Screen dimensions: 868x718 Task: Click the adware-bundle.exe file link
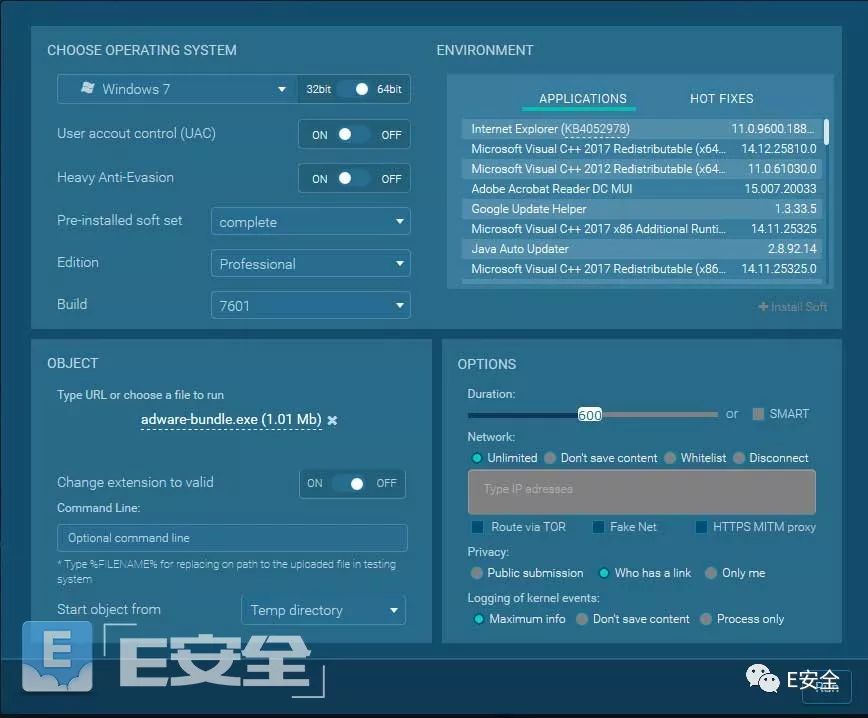(x=231, y=419)
